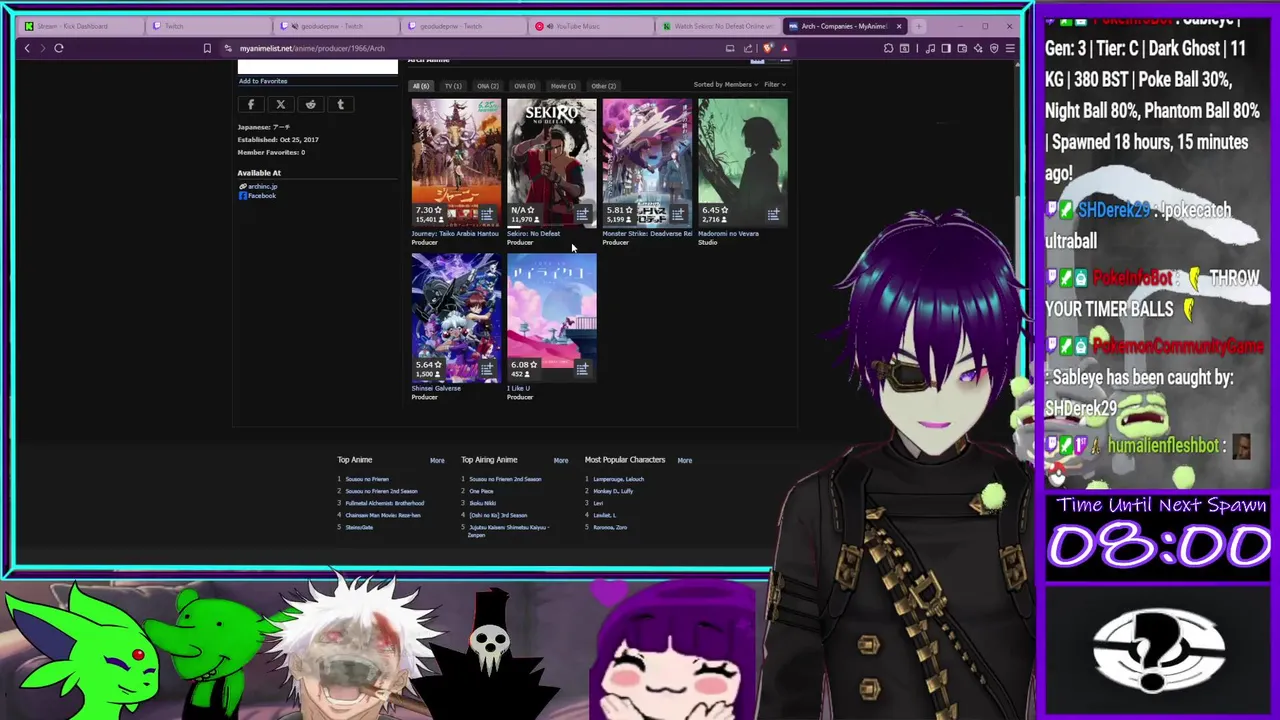The width and height of the screenshot is (1280, 720).
Task: Click the I Like U poster thumbnail
Action: click(x=551, y=317)
